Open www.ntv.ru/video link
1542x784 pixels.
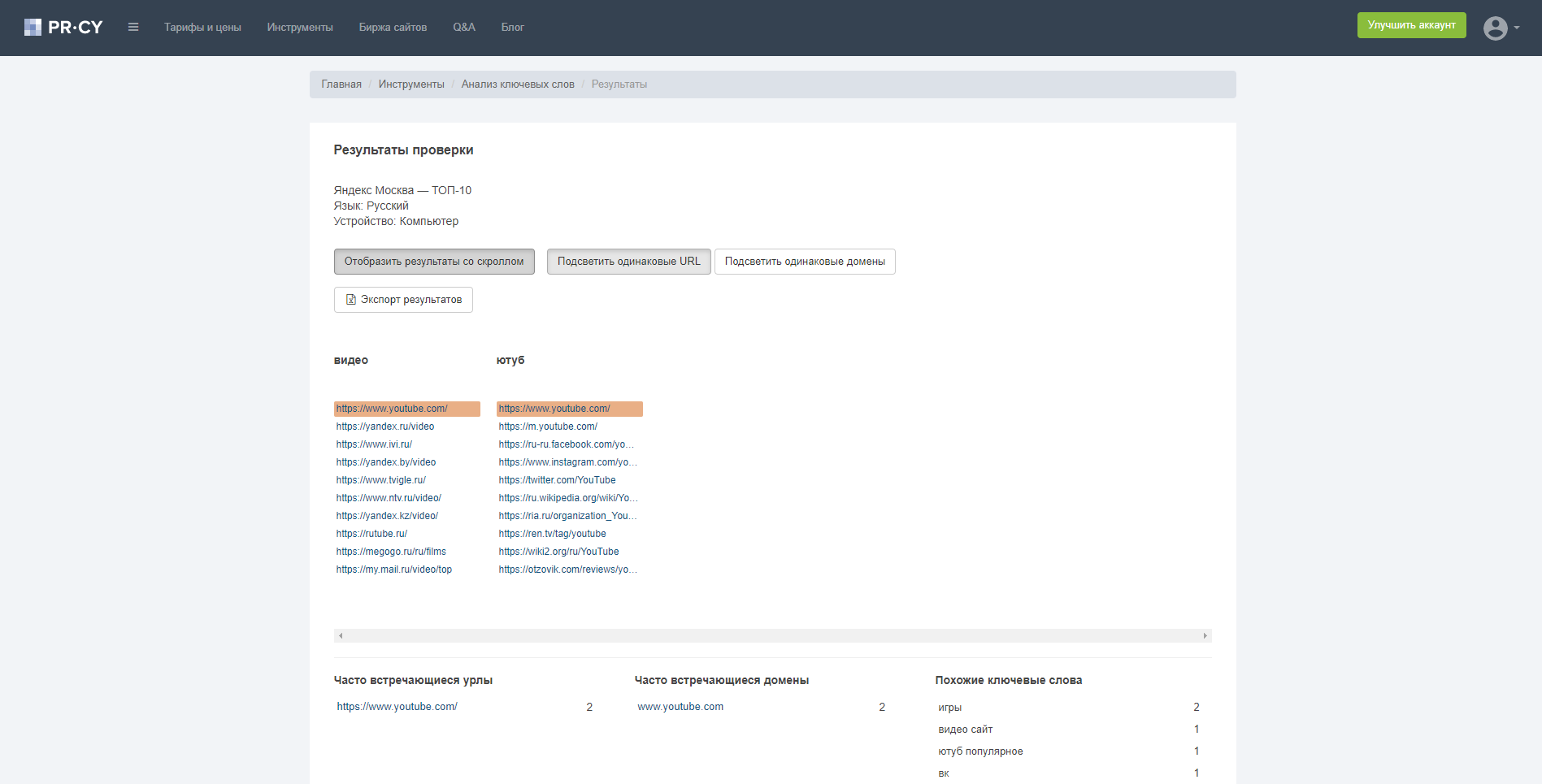point(389,498)
